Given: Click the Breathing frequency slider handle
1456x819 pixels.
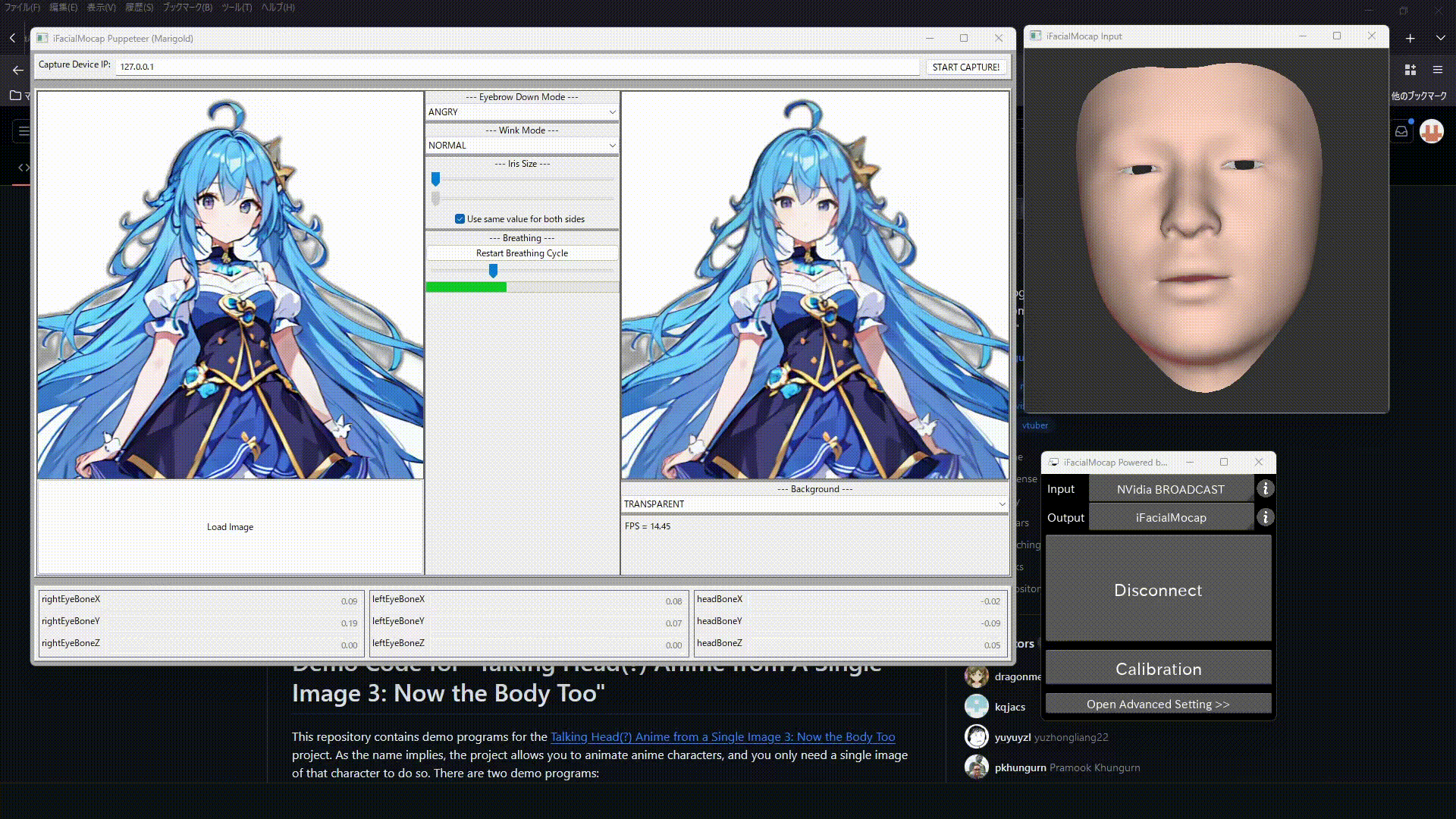Looking at the screenshot, I should click(x=493, y=271).
